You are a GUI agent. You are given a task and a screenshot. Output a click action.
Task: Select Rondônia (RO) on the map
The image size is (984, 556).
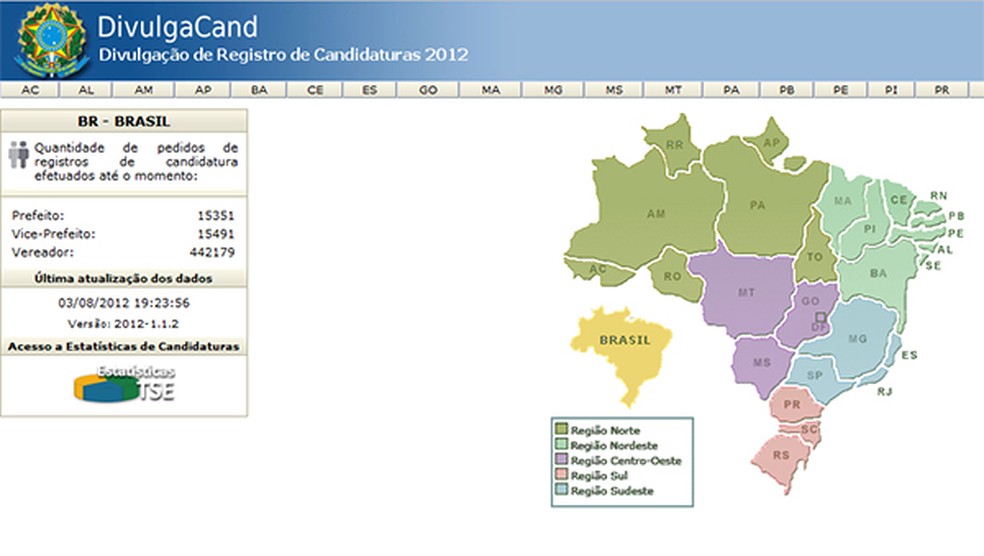point(673,276)
